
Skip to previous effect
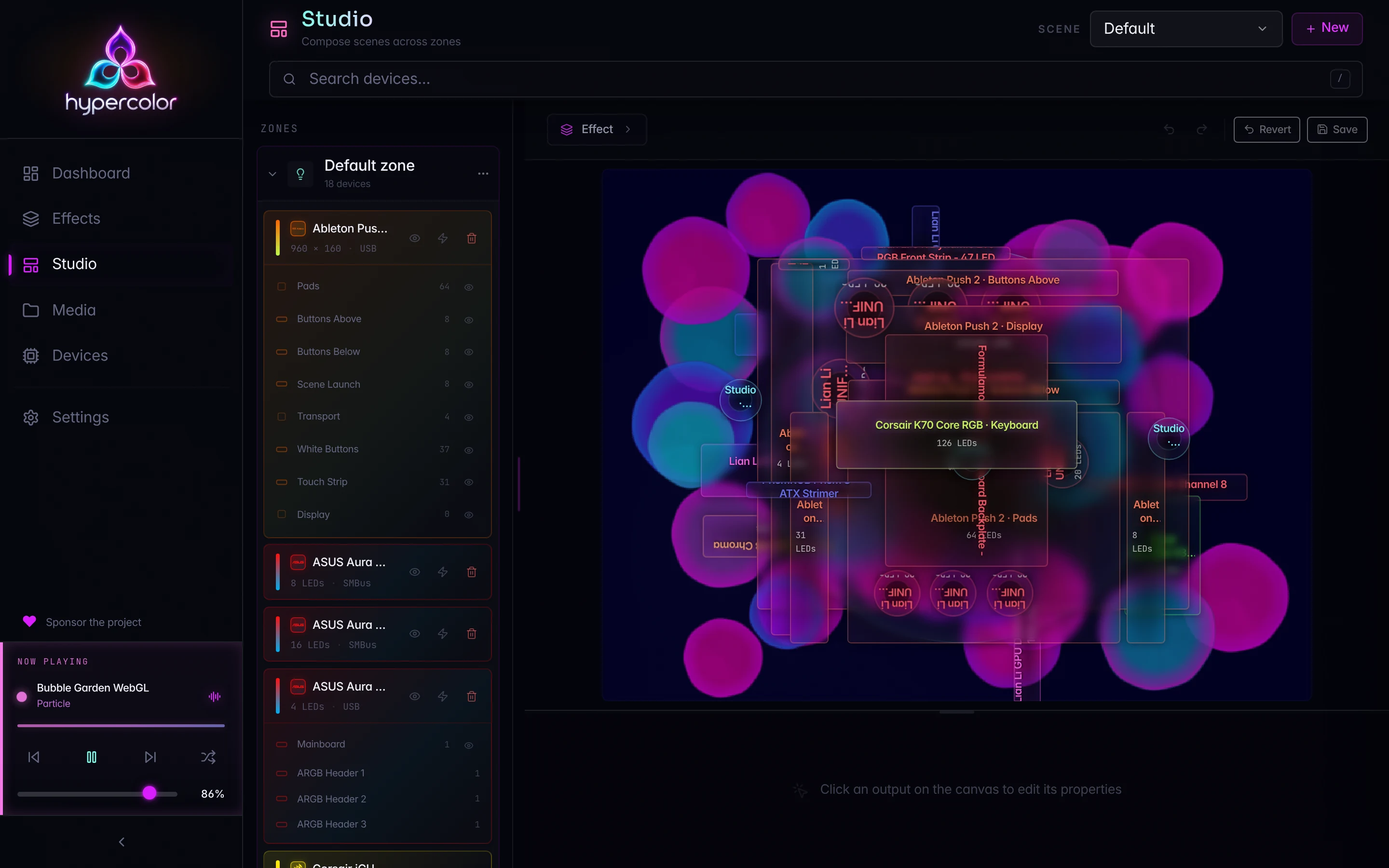[34, 757]
